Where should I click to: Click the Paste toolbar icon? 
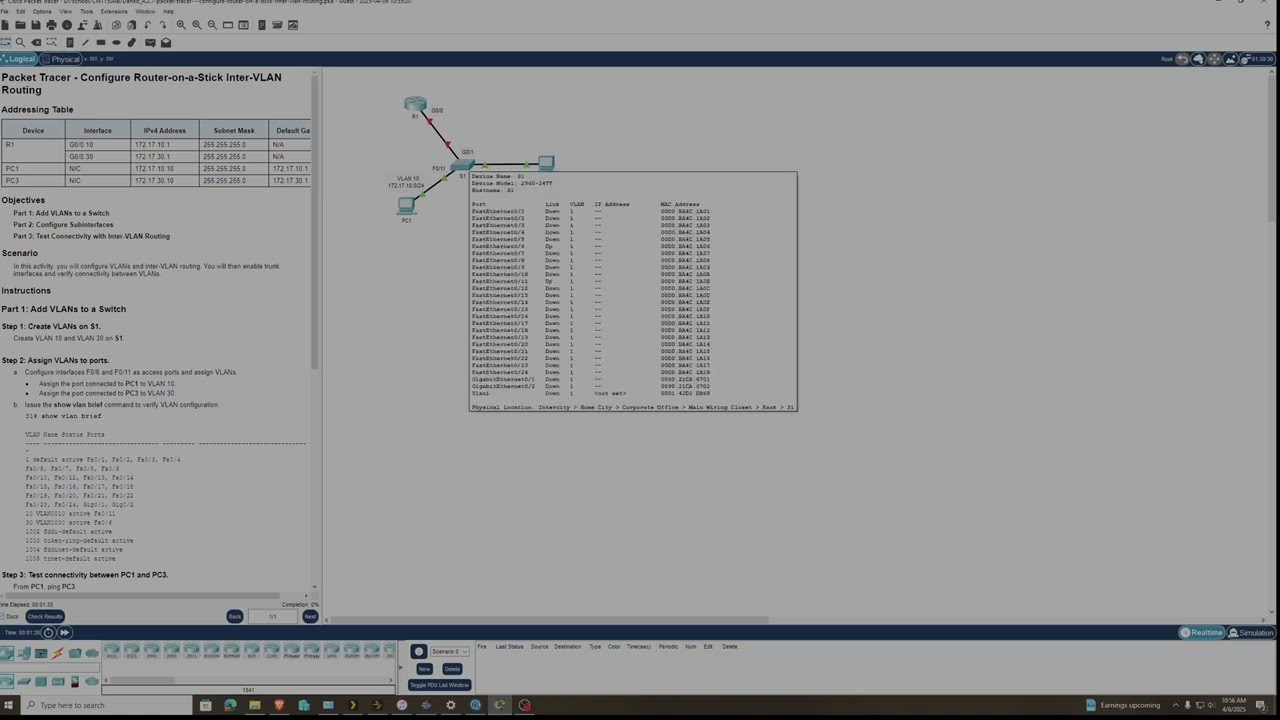point(131,25)
